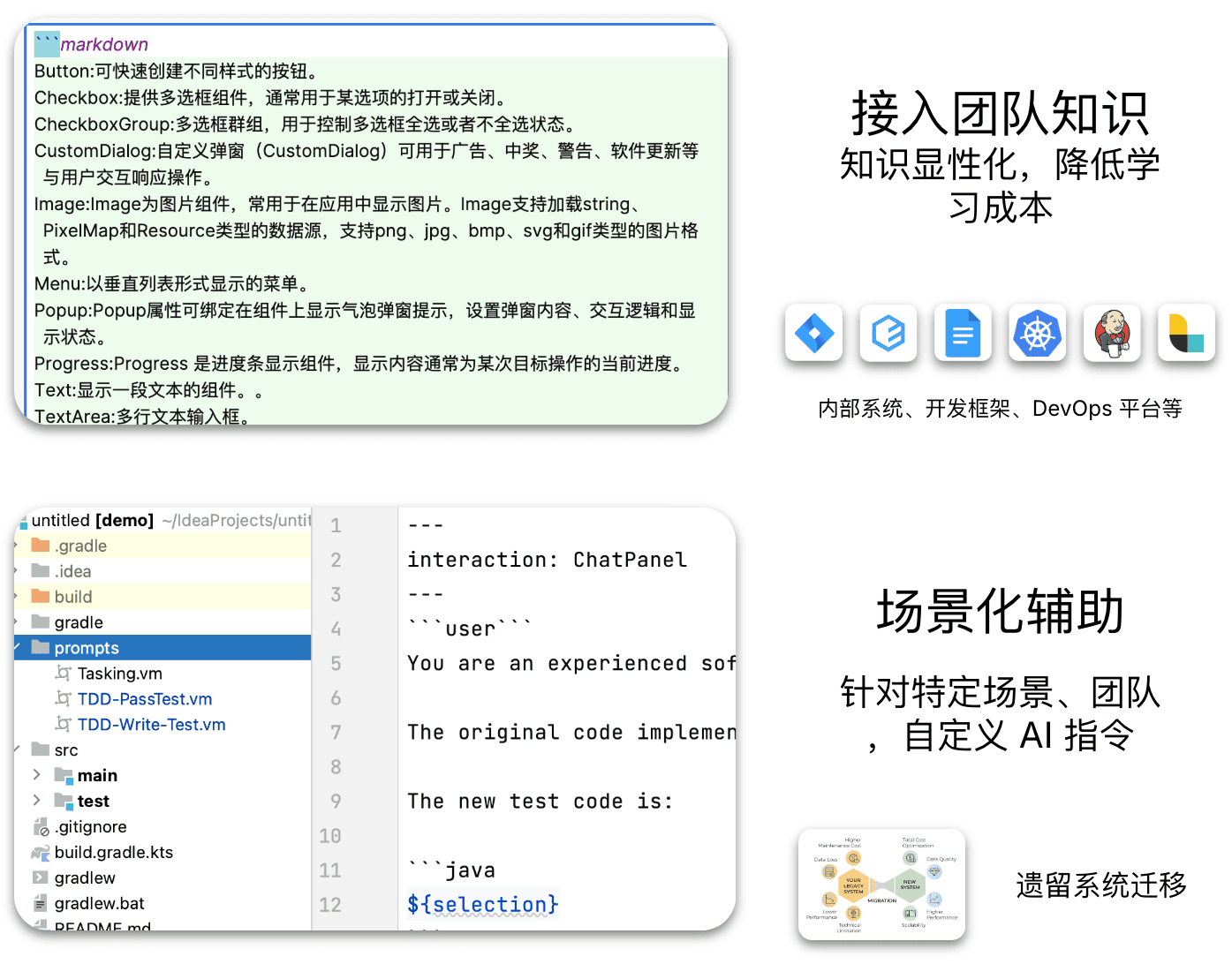Open the TDD-PassTest.vm file
Screen dimensions: 1232x964
tap(145, 699)
